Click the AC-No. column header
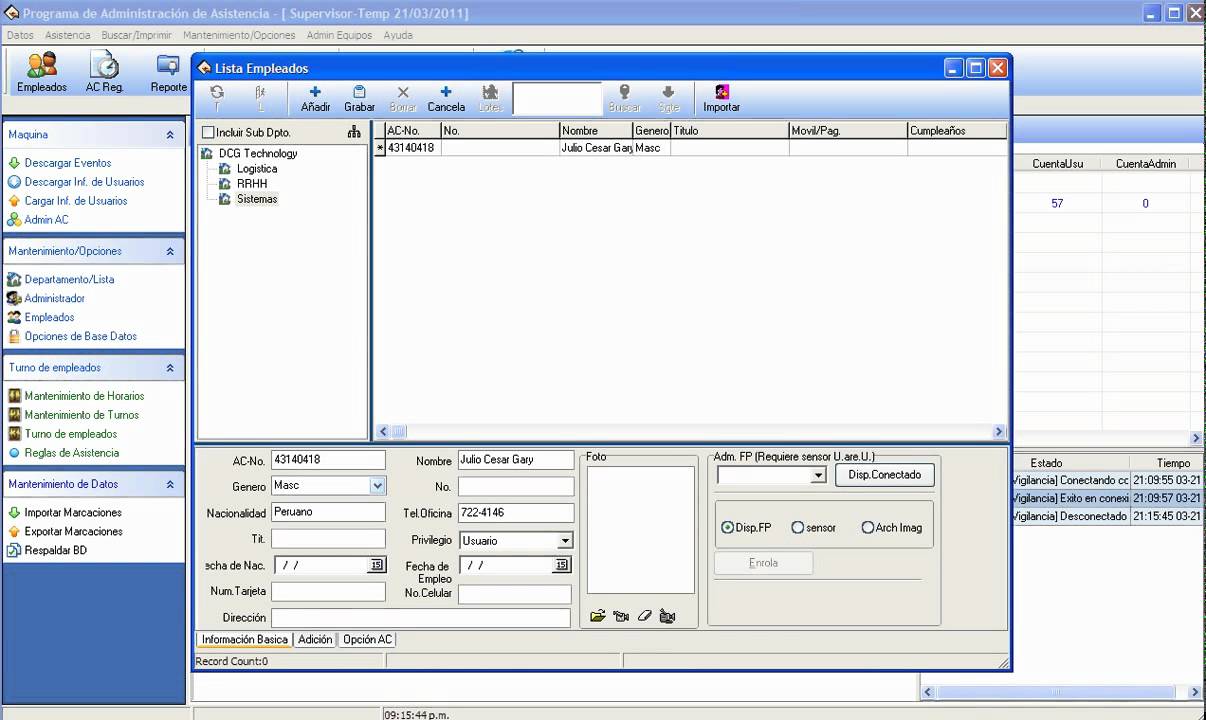 point(413,131)
